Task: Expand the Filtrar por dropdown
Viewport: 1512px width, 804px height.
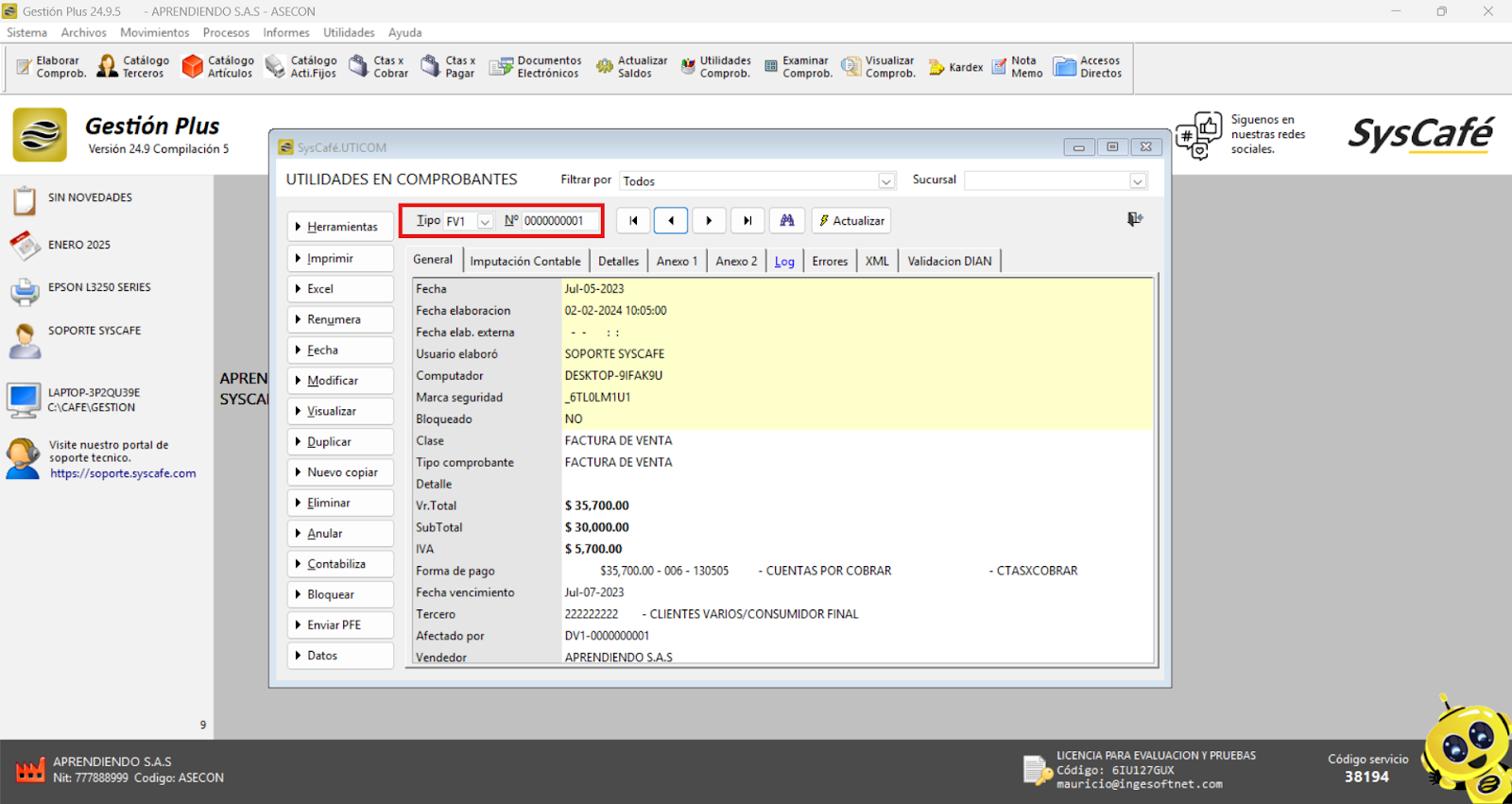Action: pos(886,181)
